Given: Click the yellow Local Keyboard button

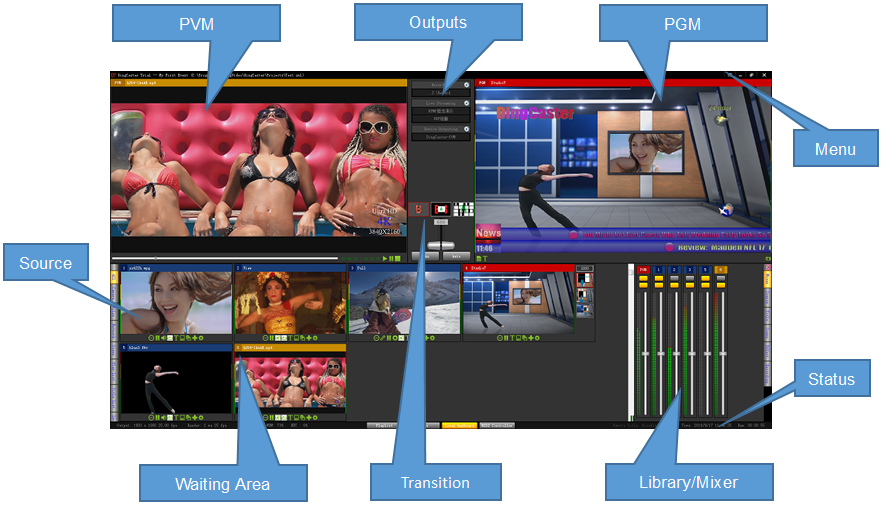Looking at the screenshot, I should (x=459, y=425).
